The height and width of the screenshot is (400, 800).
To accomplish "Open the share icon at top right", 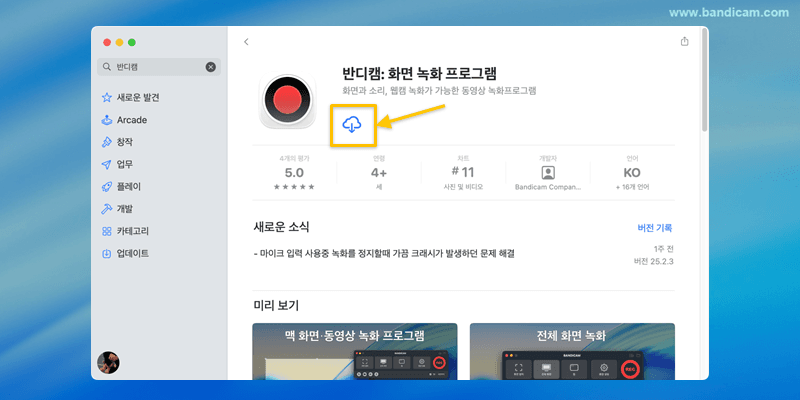I will coord(685,42).
